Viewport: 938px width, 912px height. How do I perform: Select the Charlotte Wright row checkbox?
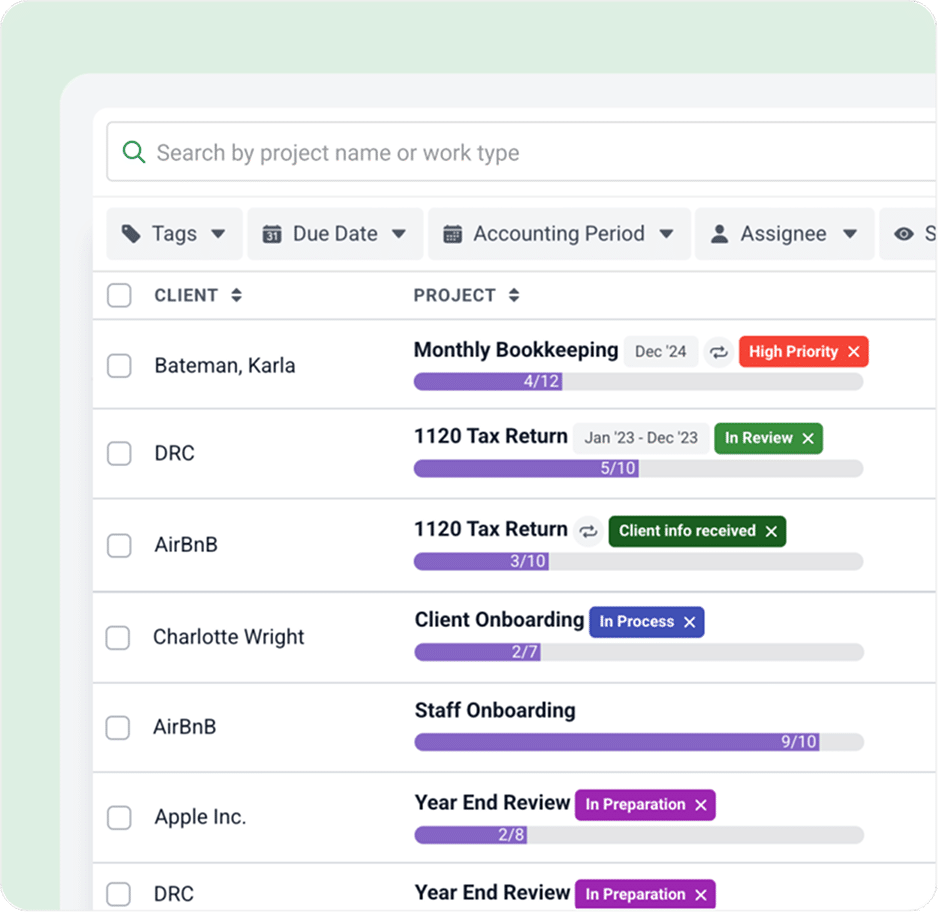coord(118,637)
